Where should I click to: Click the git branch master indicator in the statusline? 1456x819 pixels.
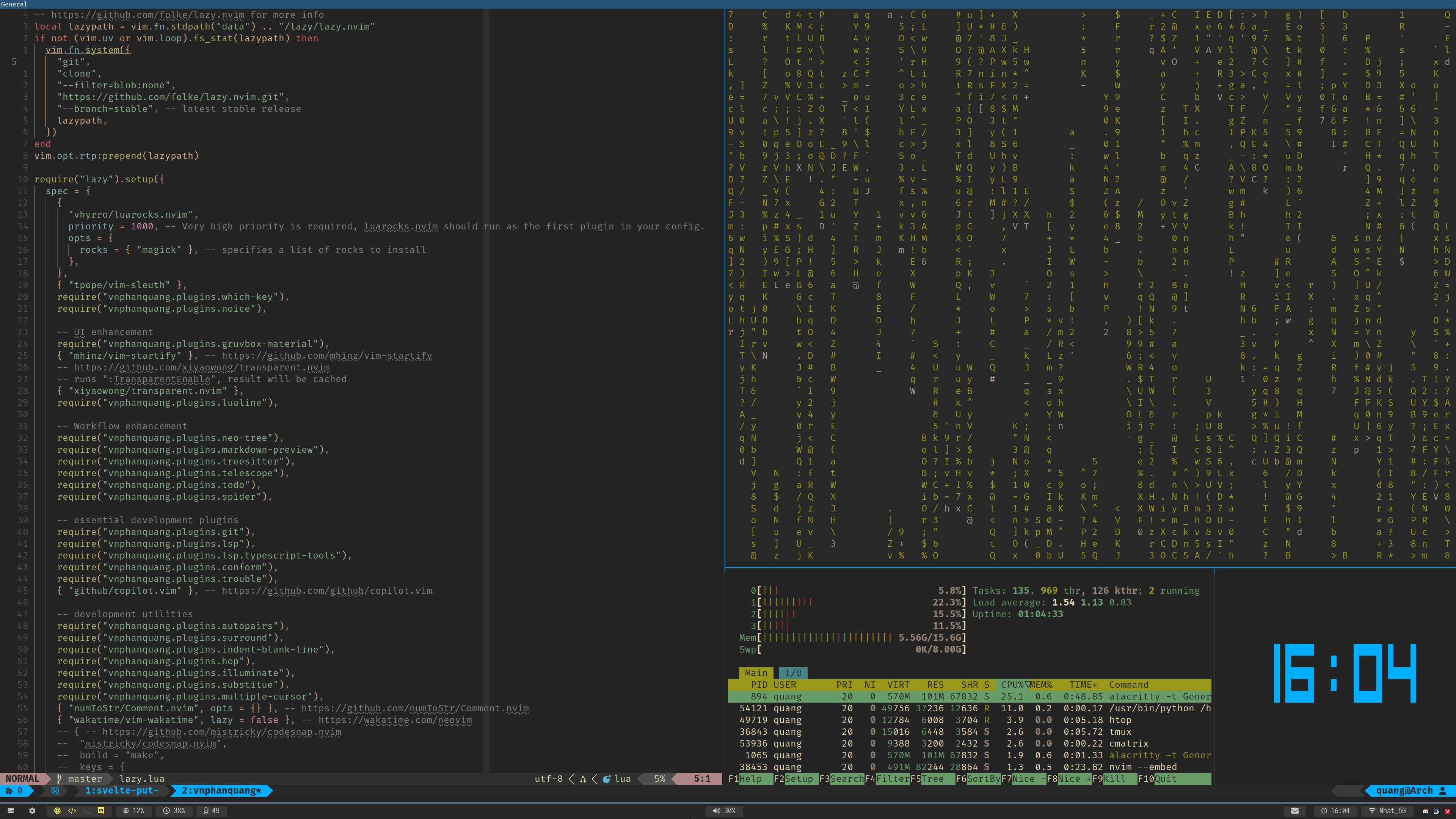[x=79, y=779]
